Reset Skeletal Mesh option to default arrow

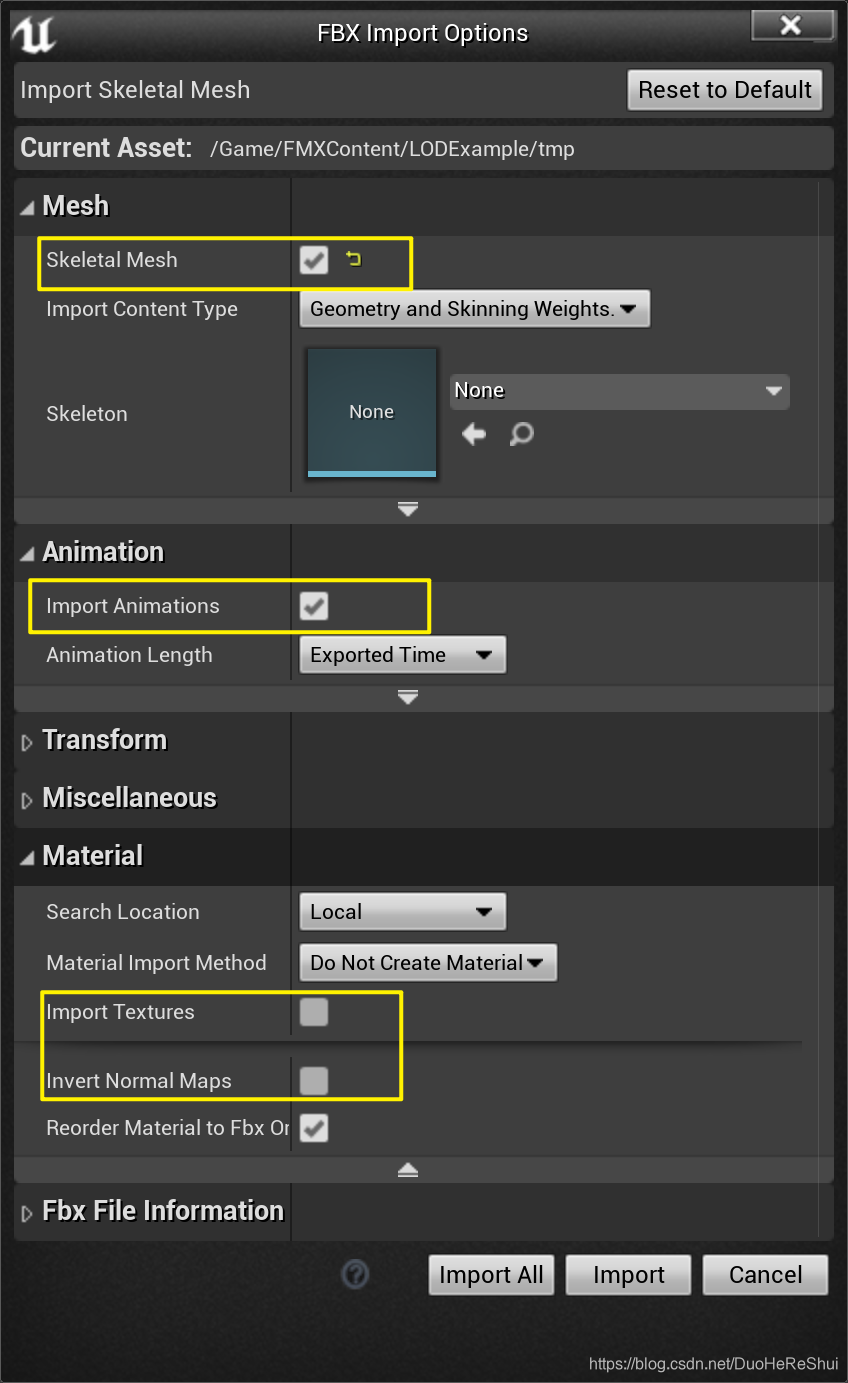coord(353,260)
